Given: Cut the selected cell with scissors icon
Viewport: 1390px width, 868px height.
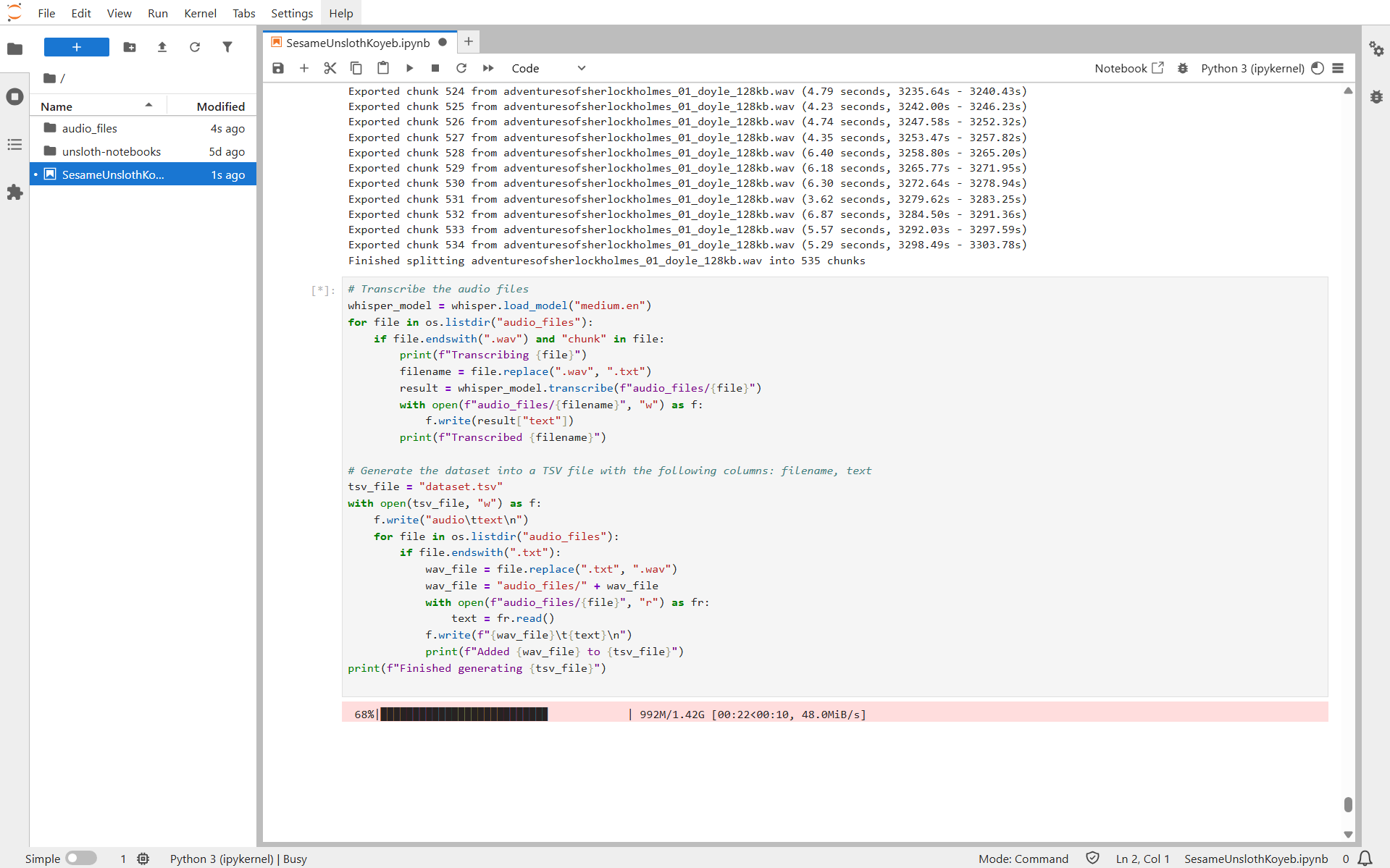Looking at the screenshot, I should click(330, 68).
